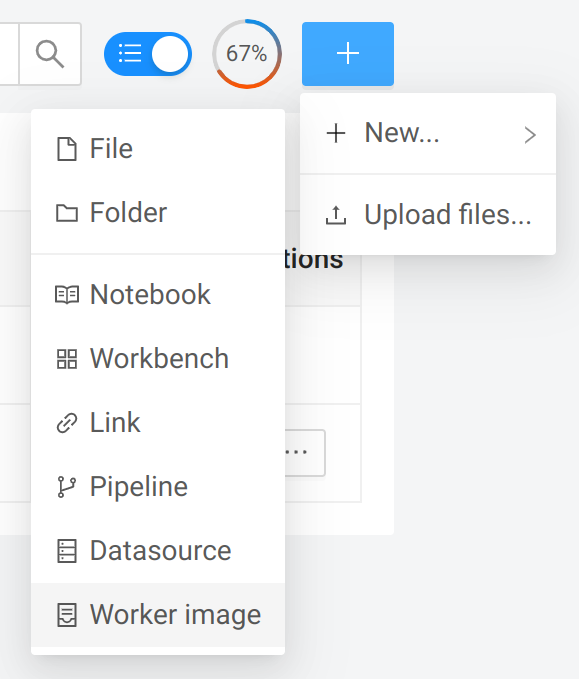This screenshot has width=579, height=679.
Task: Create a new Notebook
Action: [158, 295]
